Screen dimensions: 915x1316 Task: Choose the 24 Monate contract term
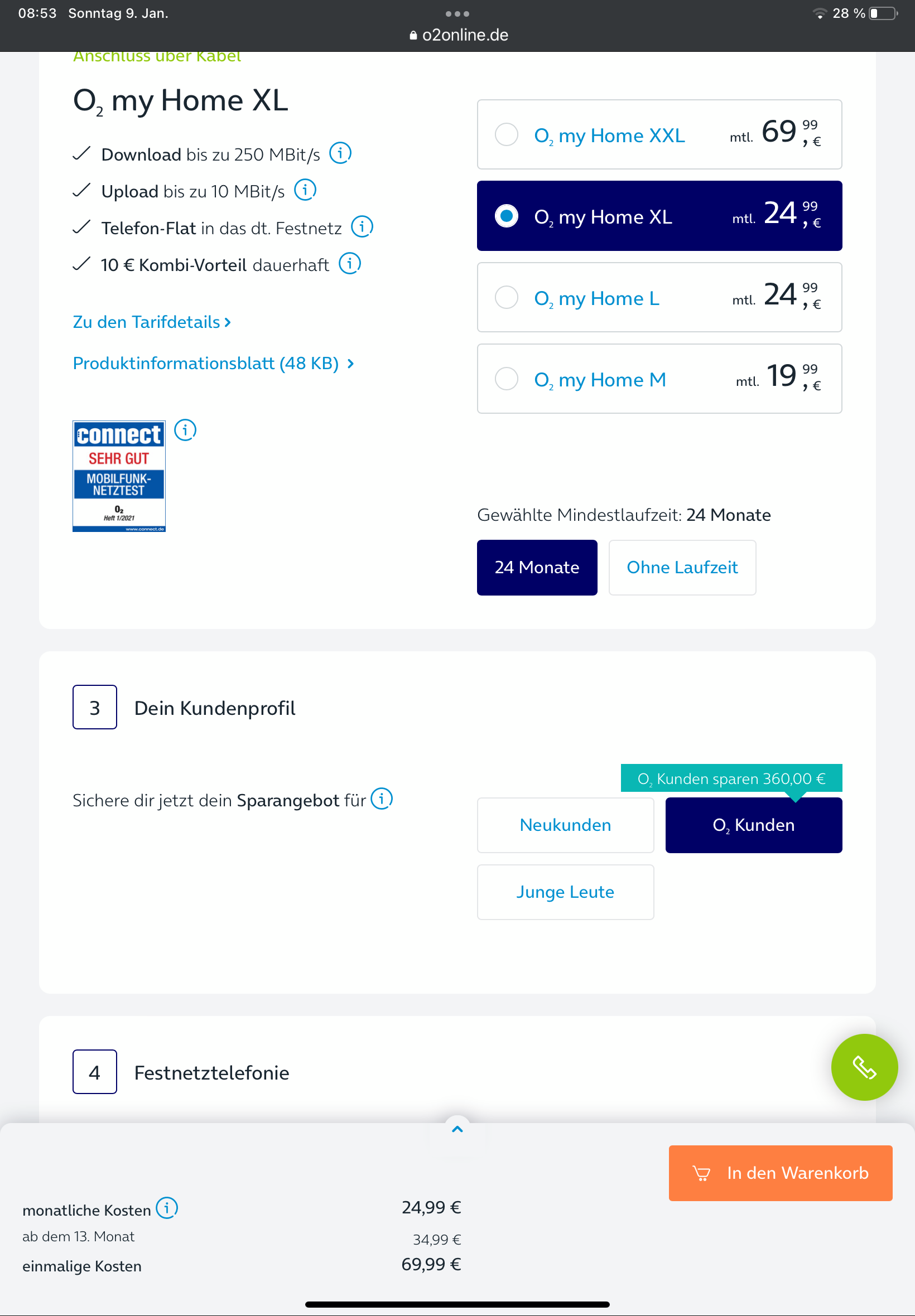pos(537,567)
